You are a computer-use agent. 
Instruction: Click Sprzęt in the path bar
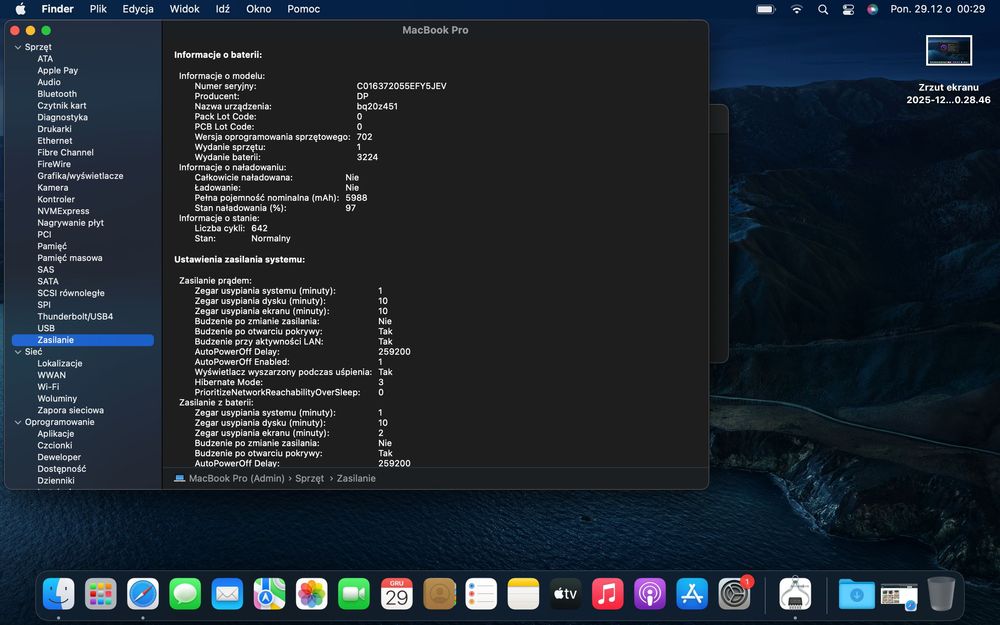click(x=309, y=478)
